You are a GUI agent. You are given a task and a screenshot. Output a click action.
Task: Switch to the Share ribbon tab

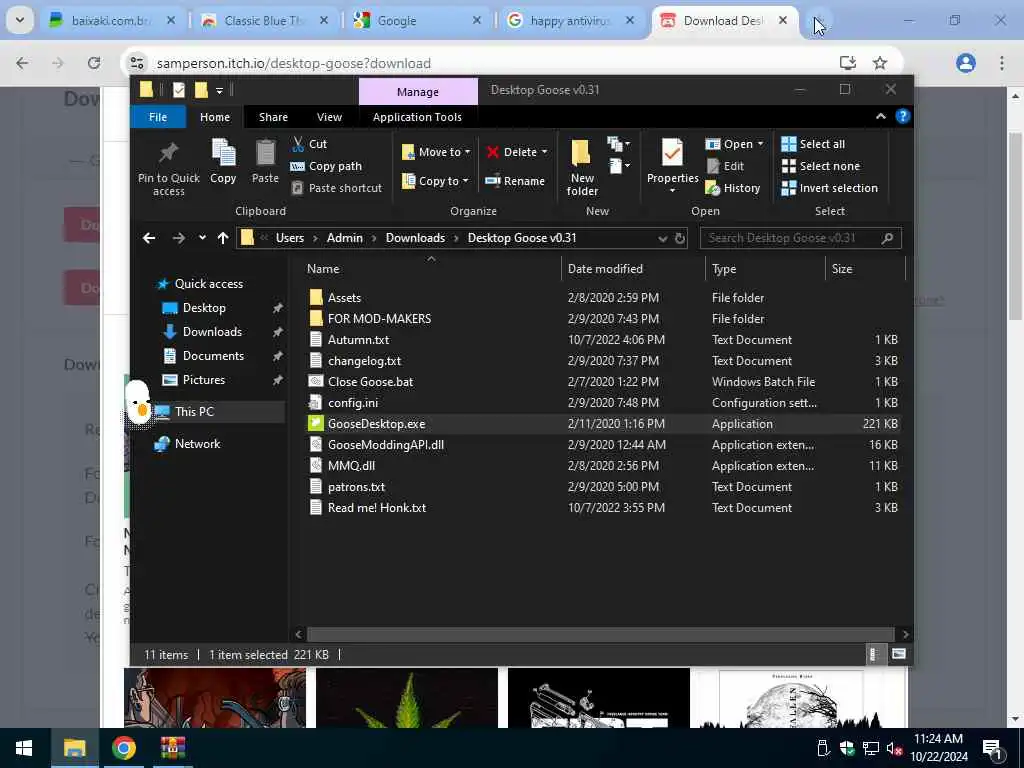pyautogui.click(x=273, y=117)
